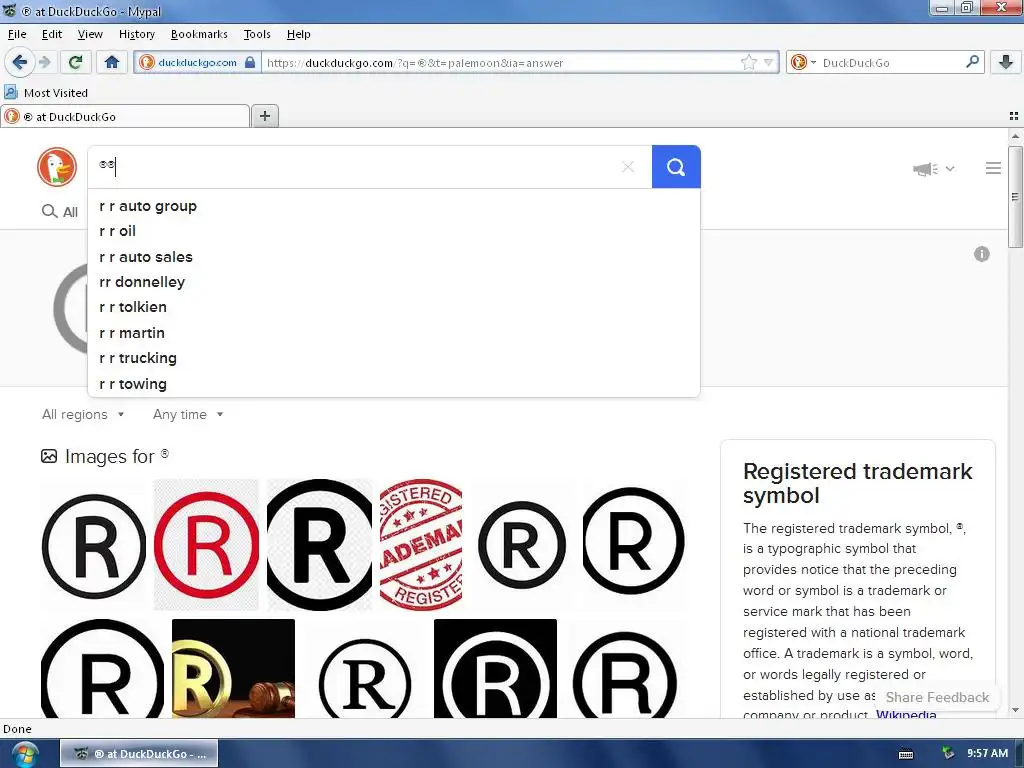Click the info icon on answer box
Viewport: 1024px width, 768px height.
pos(982,254)
